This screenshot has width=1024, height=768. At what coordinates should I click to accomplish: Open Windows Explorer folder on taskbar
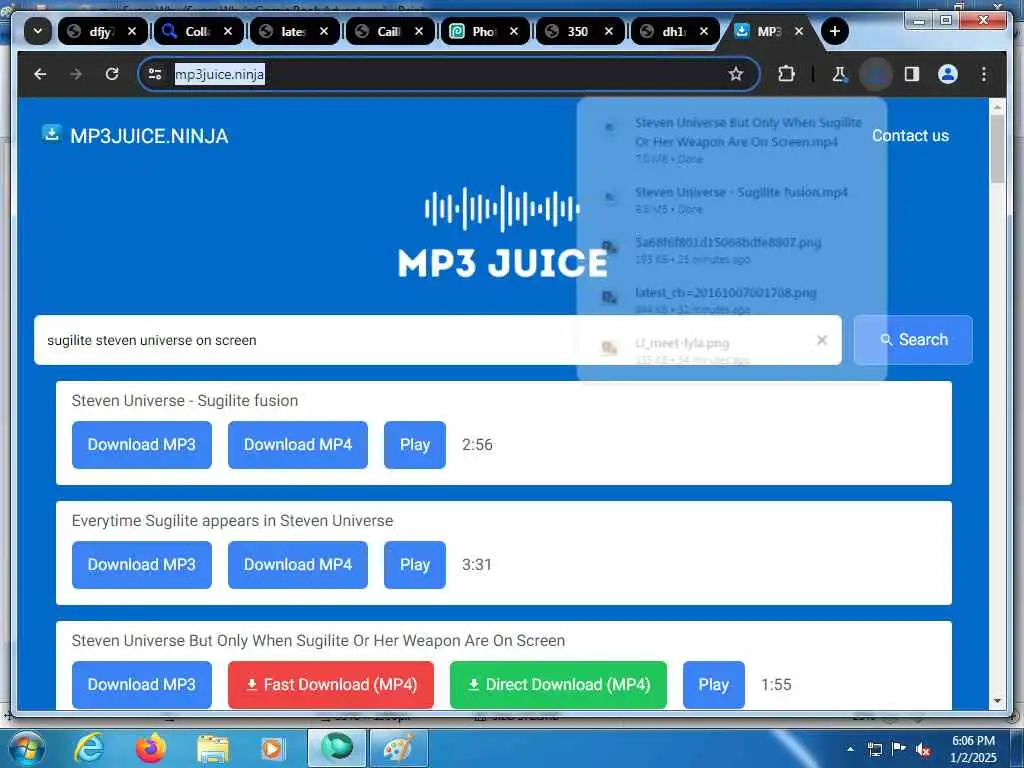click(x=213, y=748)
